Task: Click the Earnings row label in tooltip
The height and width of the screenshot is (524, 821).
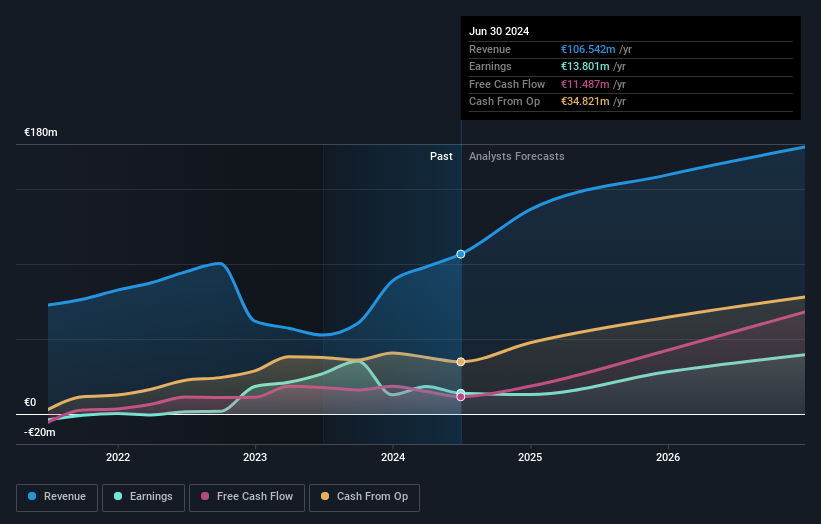Action: pos(490,66)
